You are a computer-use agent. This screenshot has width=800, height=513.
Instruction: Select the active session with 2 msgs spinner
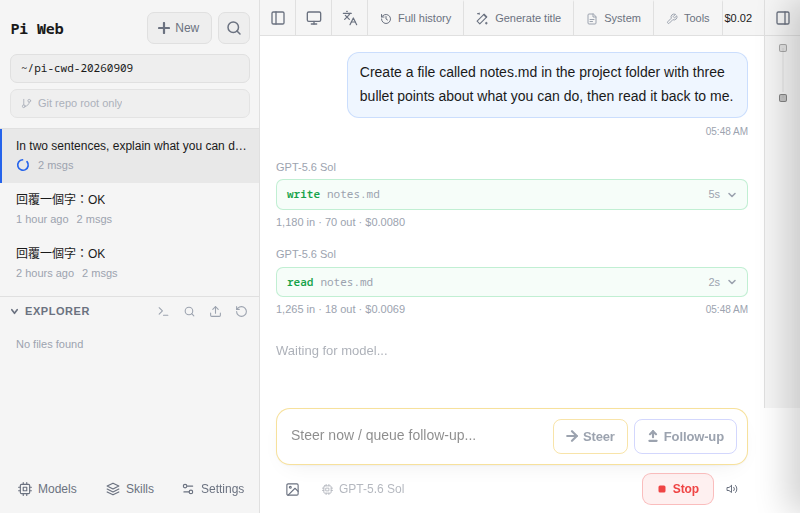[130, 156]
